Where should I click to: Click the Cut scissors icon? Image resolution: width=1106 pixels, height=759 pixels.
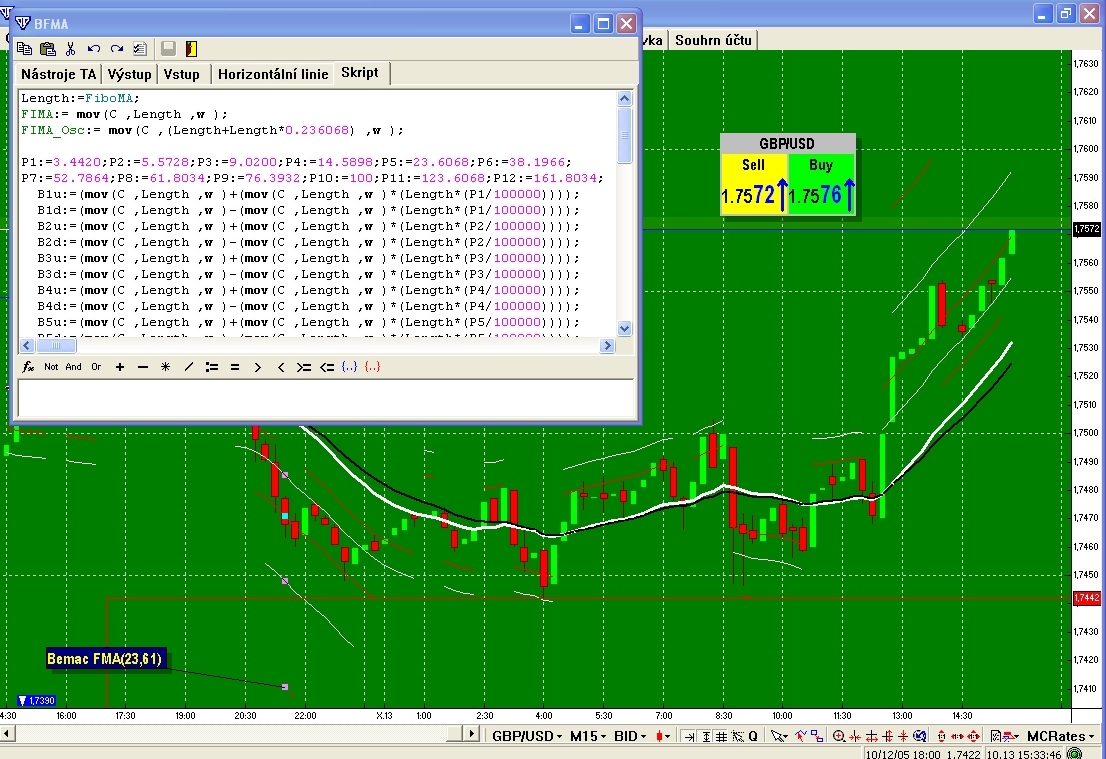pos(71,48)
